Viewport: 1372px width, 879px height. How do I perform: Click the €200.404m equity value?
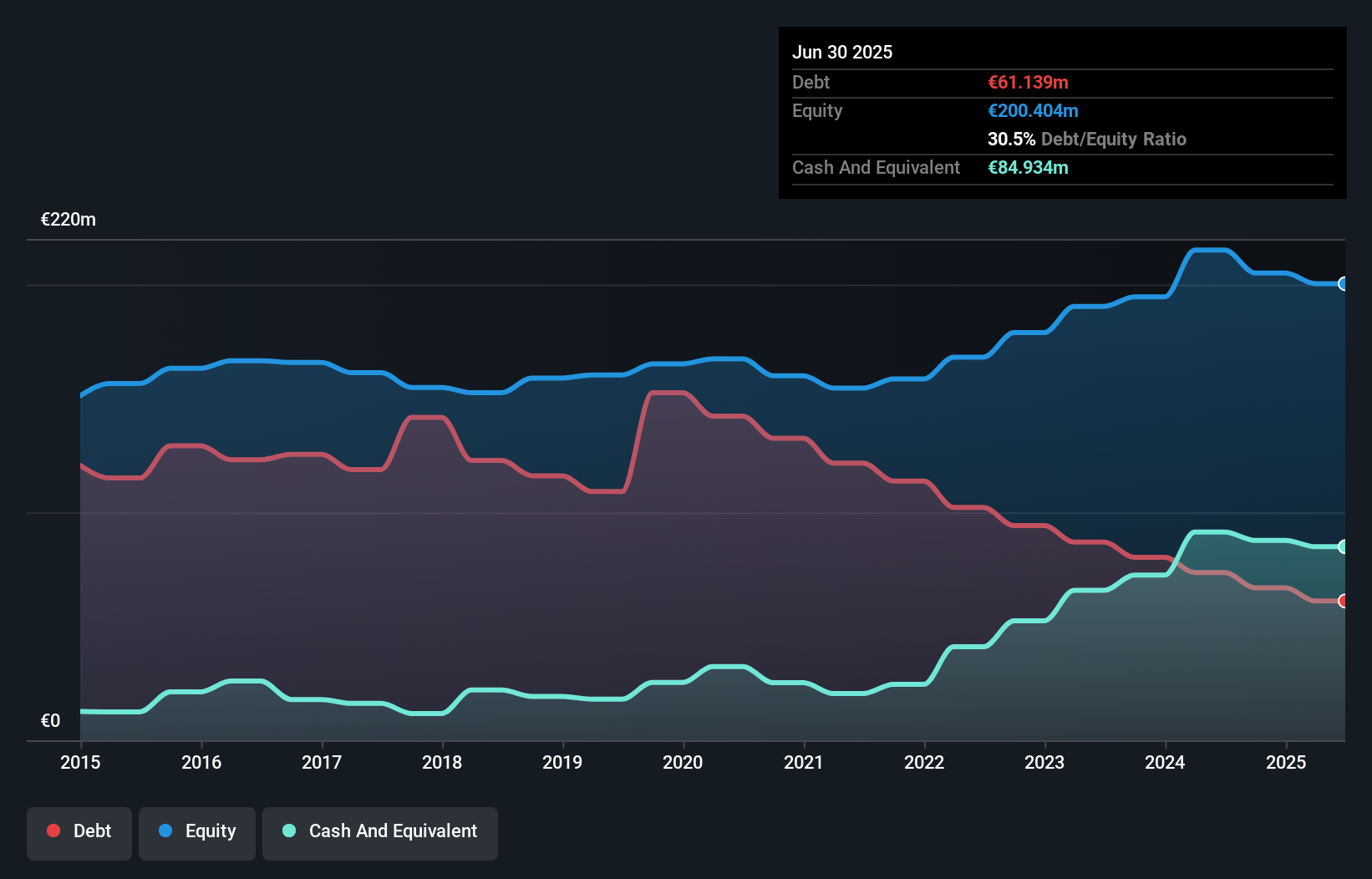point(1033,110)
